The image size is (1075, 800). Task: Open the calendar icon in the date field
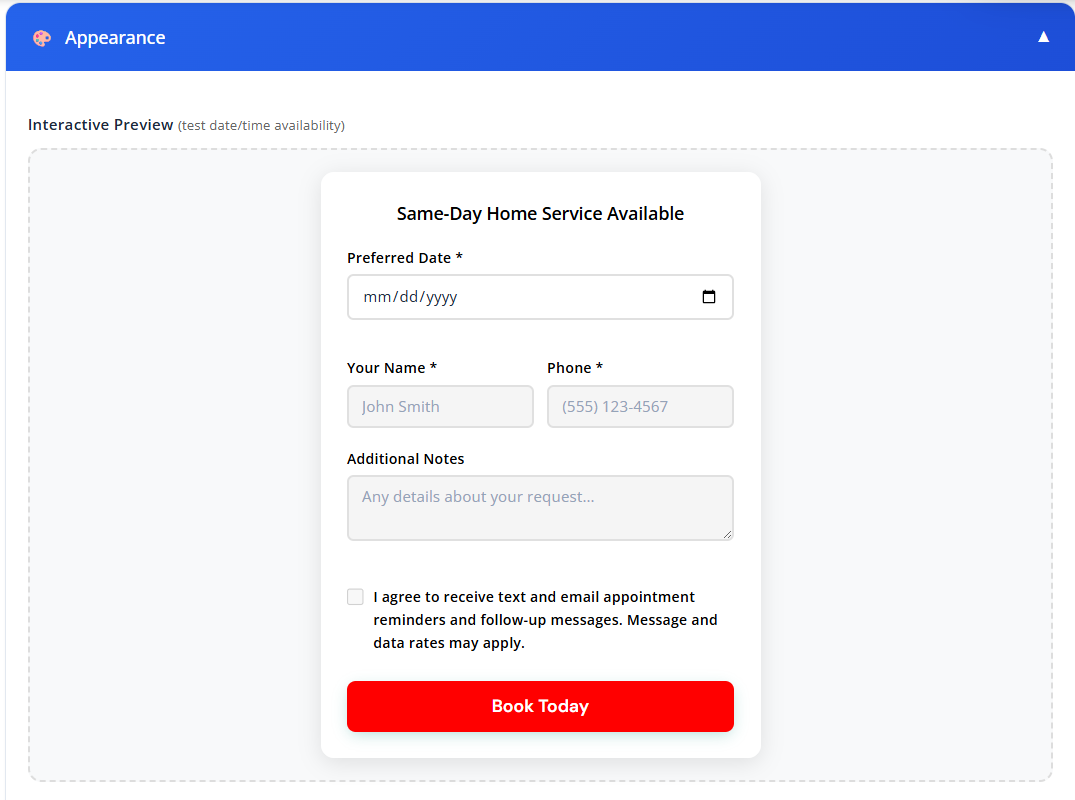point(710,296)
